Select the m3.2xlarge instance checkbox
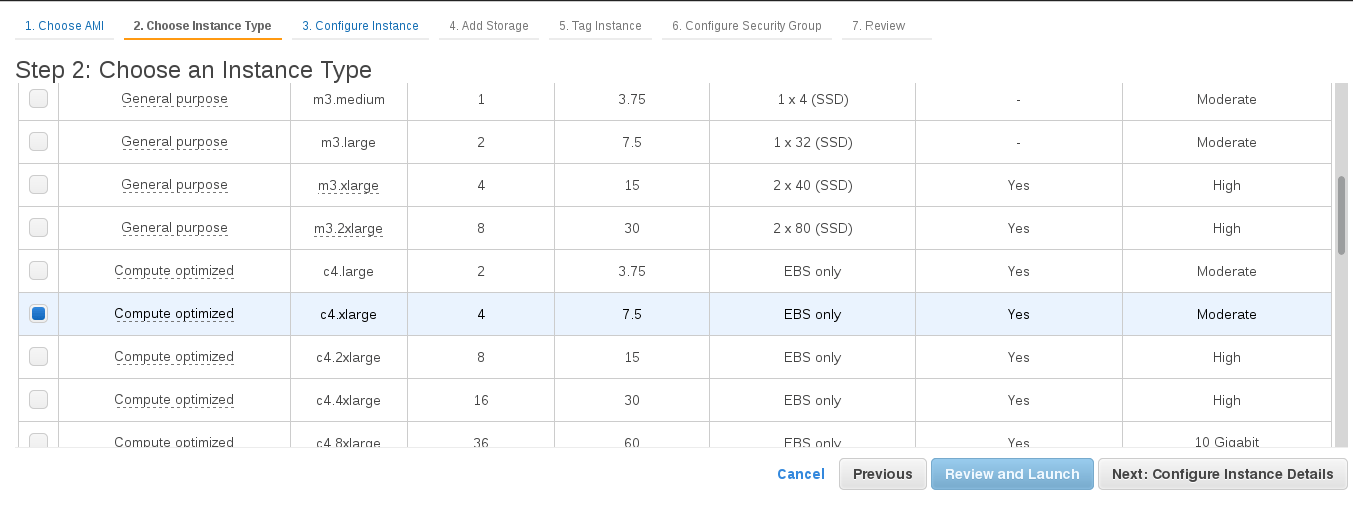 [x=38, y=227]
